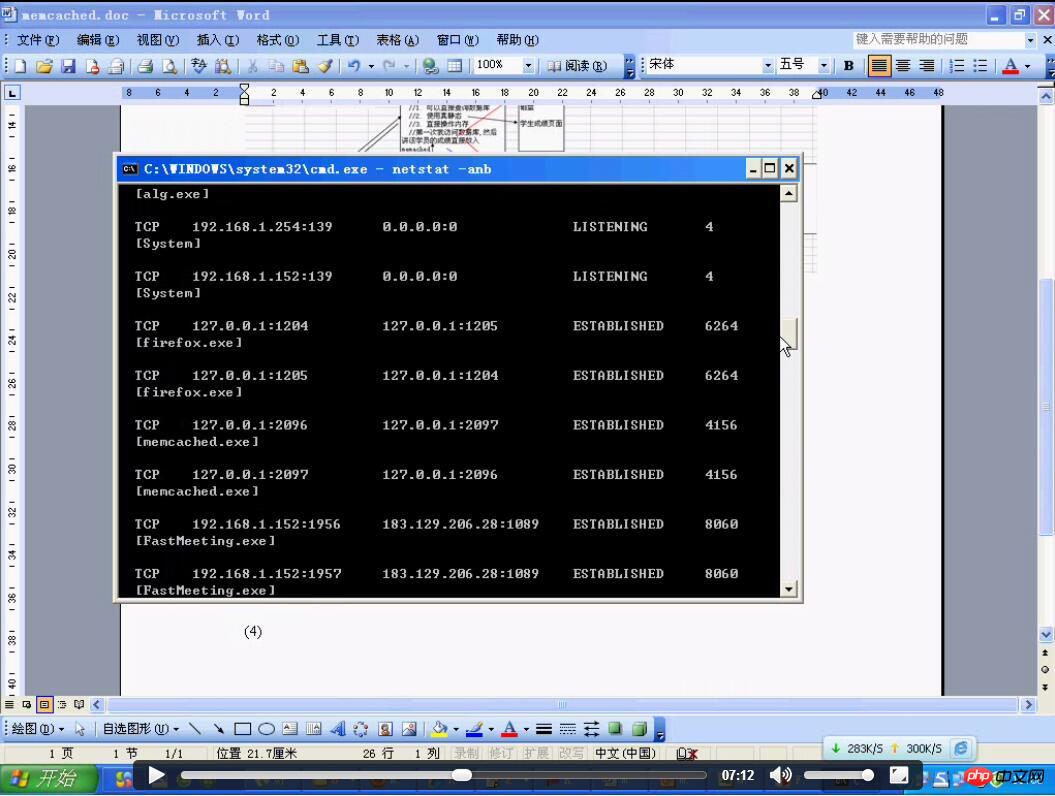1055x796 pixels.
Task: Undo the last action
Action: [x=353, y=66]
